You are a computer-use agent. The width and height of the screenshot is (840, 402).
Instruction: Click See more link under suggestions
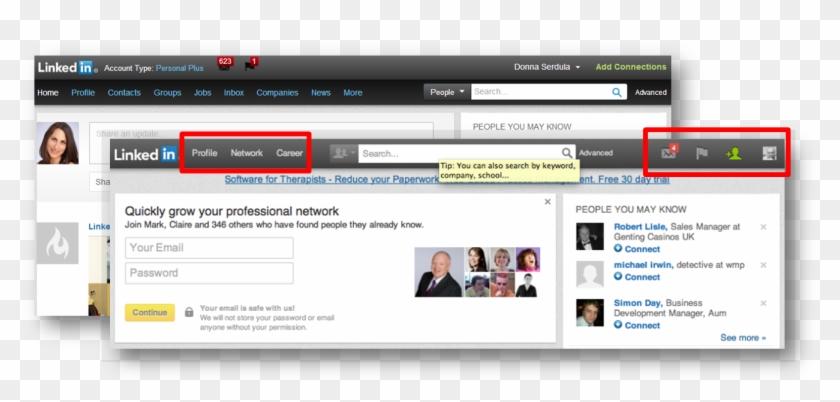coord(743,338)
